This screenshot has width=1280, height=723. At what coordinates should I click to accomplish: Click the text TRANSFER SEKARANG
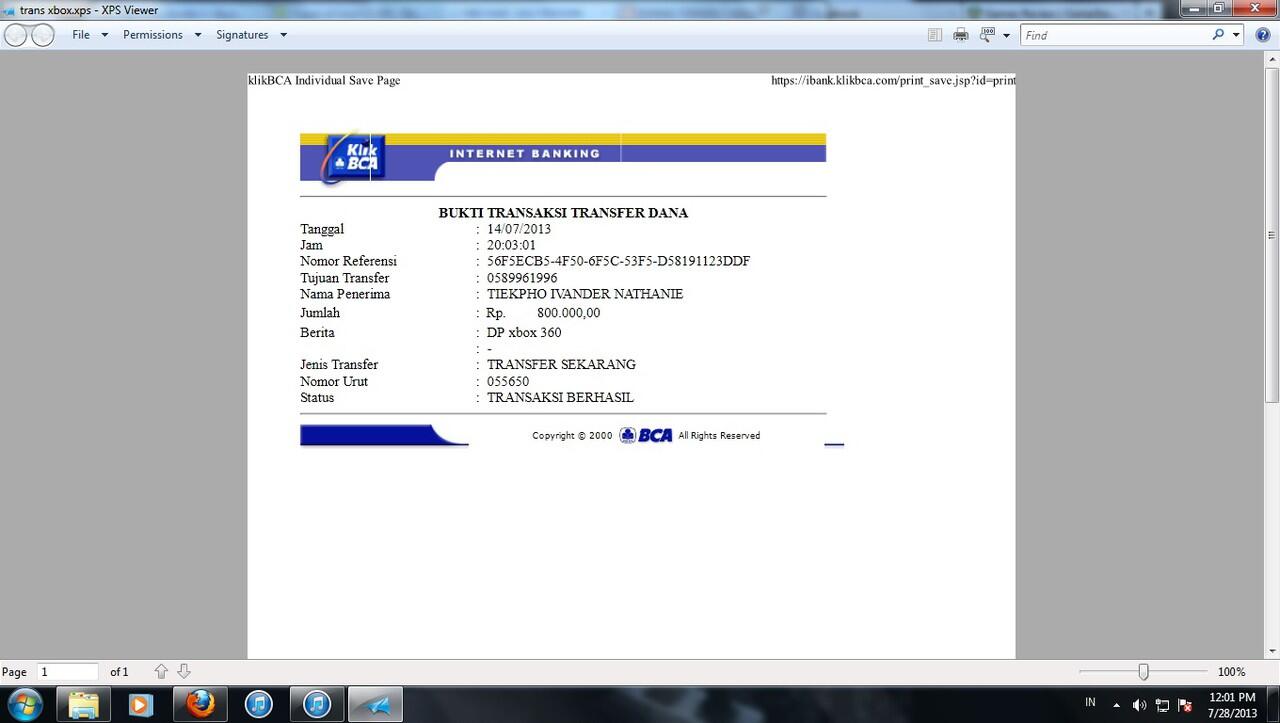tap(561, 365)
